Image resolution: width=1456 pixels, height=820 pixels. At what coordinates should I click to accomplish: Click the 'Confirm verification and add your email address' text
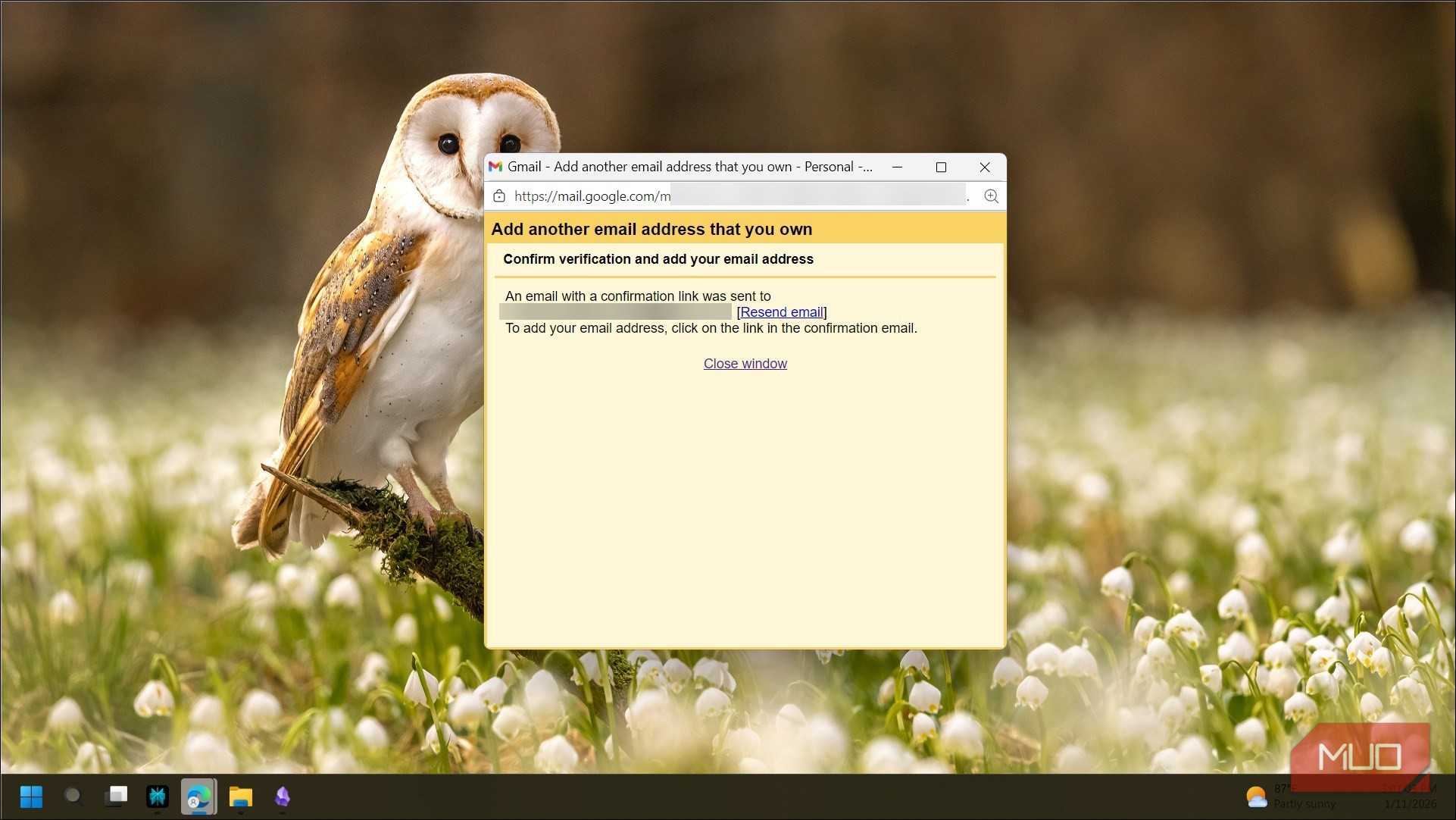tap(658, 259)
